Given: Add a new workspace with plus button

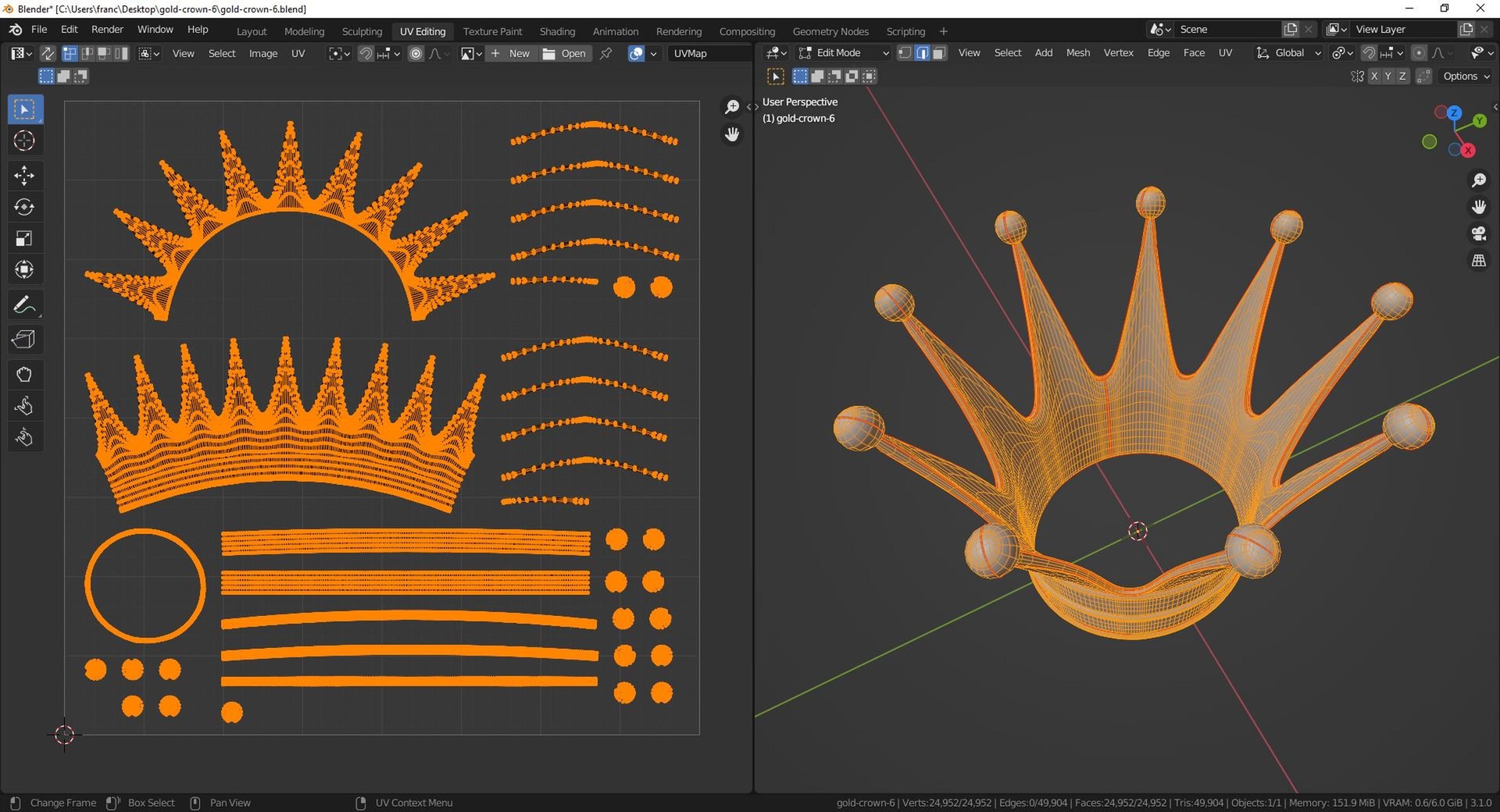Looking at the screenshot, I should [944, 31].
